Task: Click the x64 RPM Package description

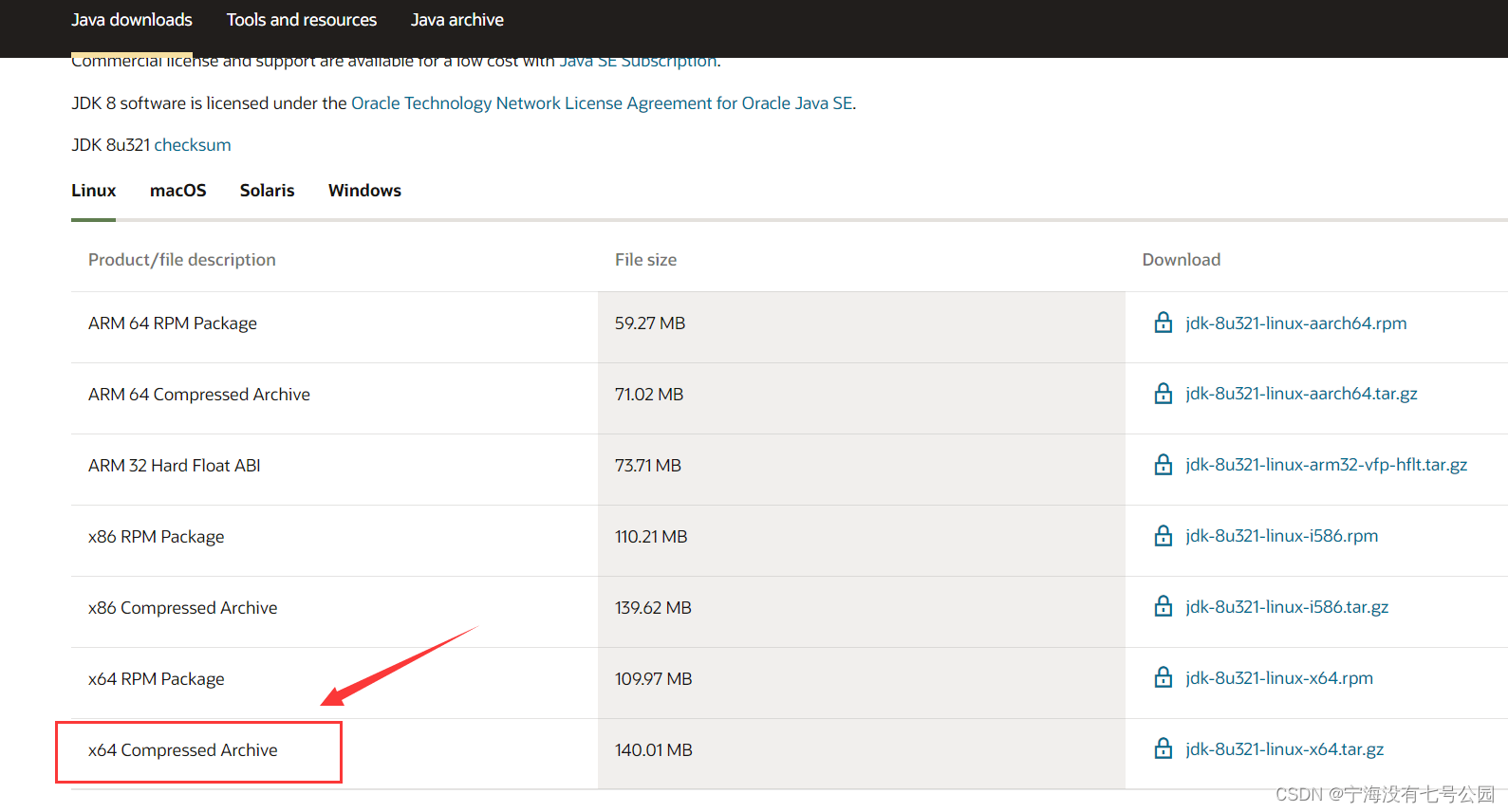Action: pos(157,679)
